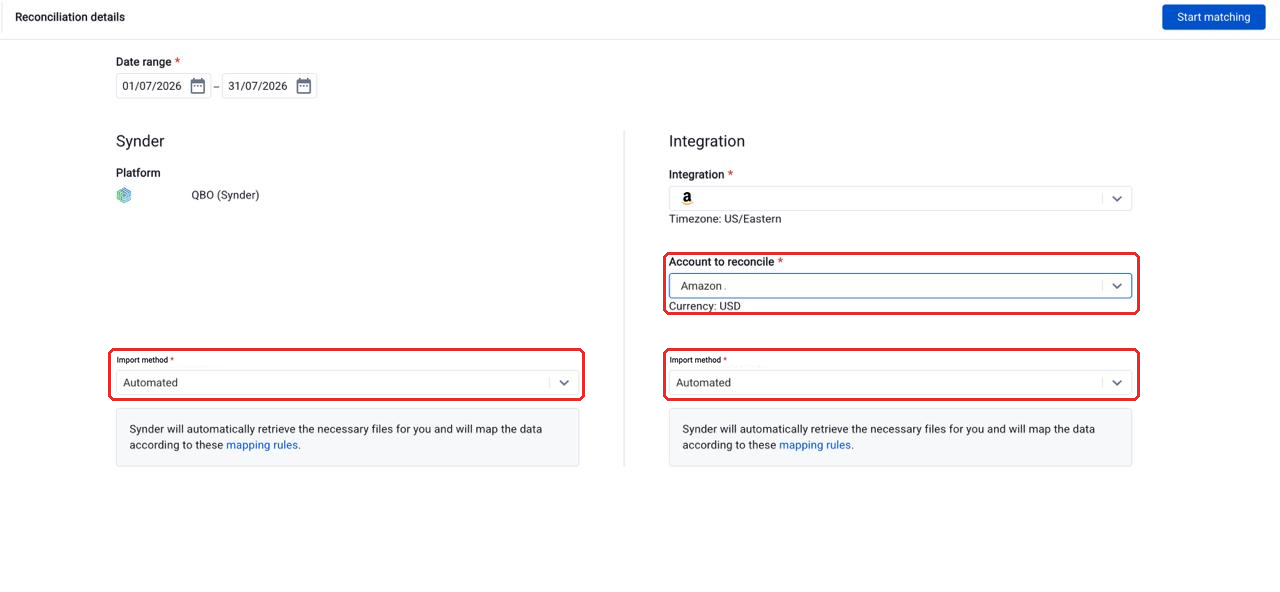Open mapping rules link under Synder section
Image resolution: width=1280 pixels, height=592 pixels.
[x=262, y=445]
